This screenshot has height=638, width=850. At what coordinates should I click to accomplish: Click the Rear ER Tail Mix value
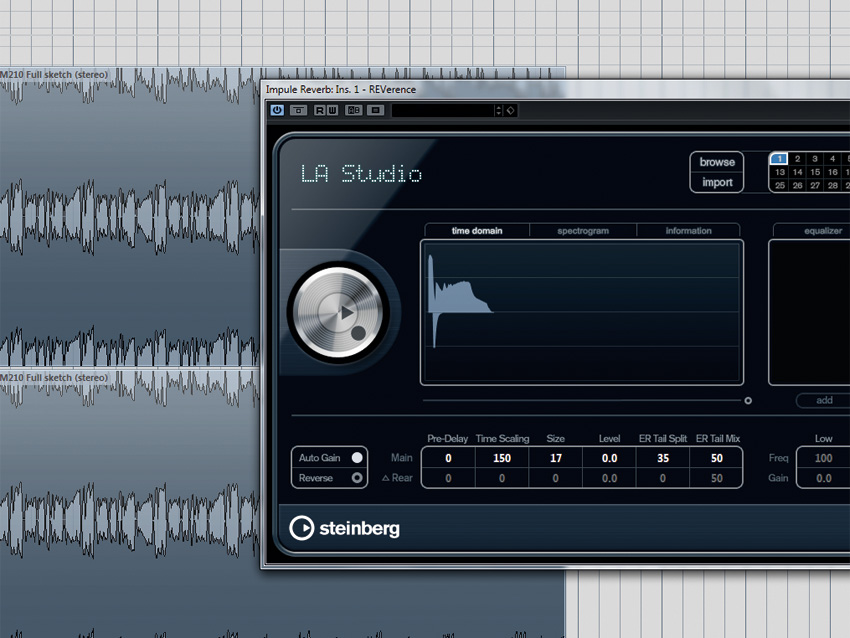716,478
